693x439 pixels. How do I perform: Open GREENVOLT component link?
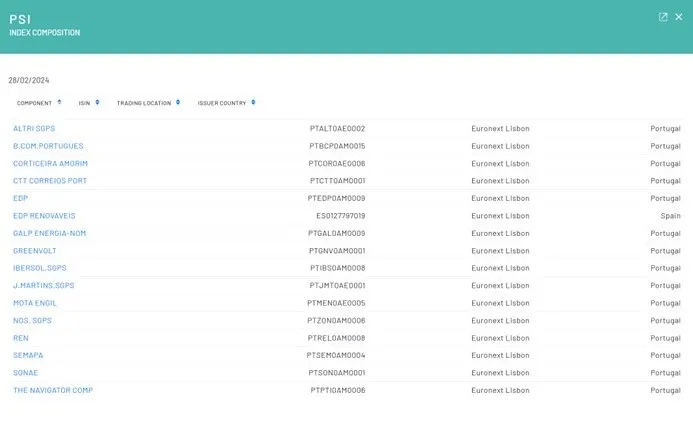34,251
